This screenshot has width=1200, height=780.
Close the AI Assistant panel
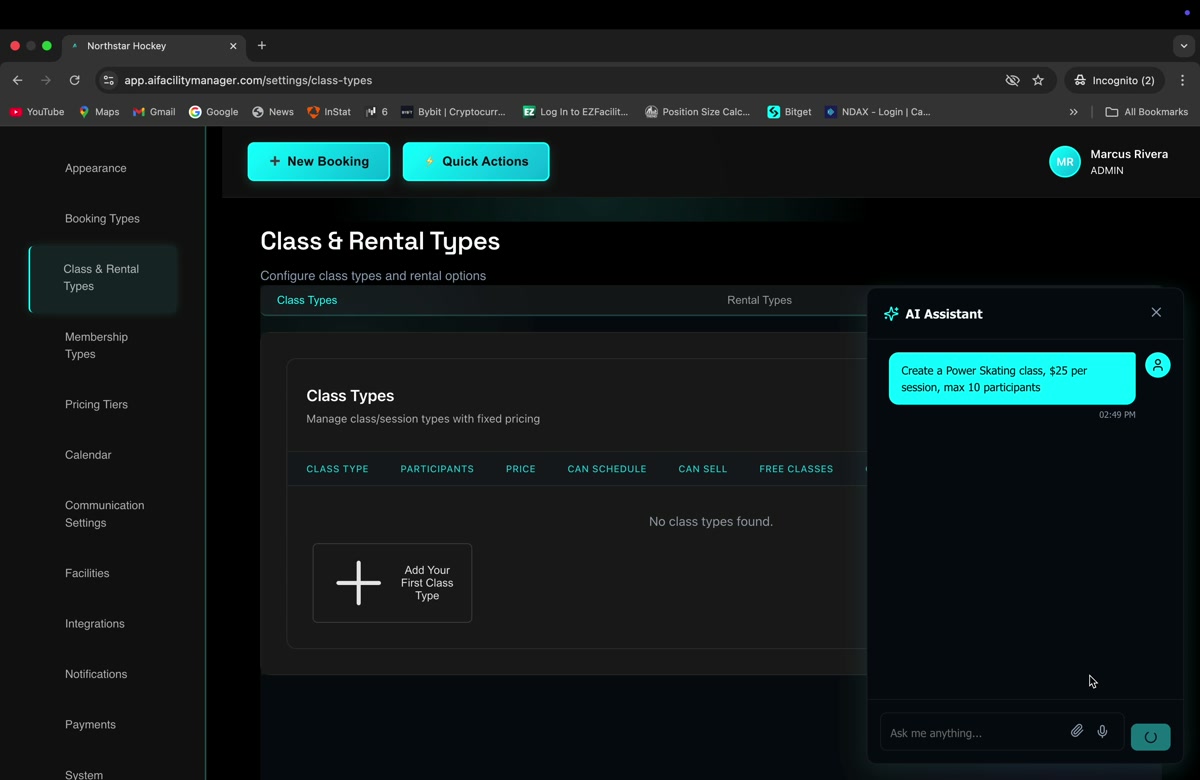(x=1156, y=313)
